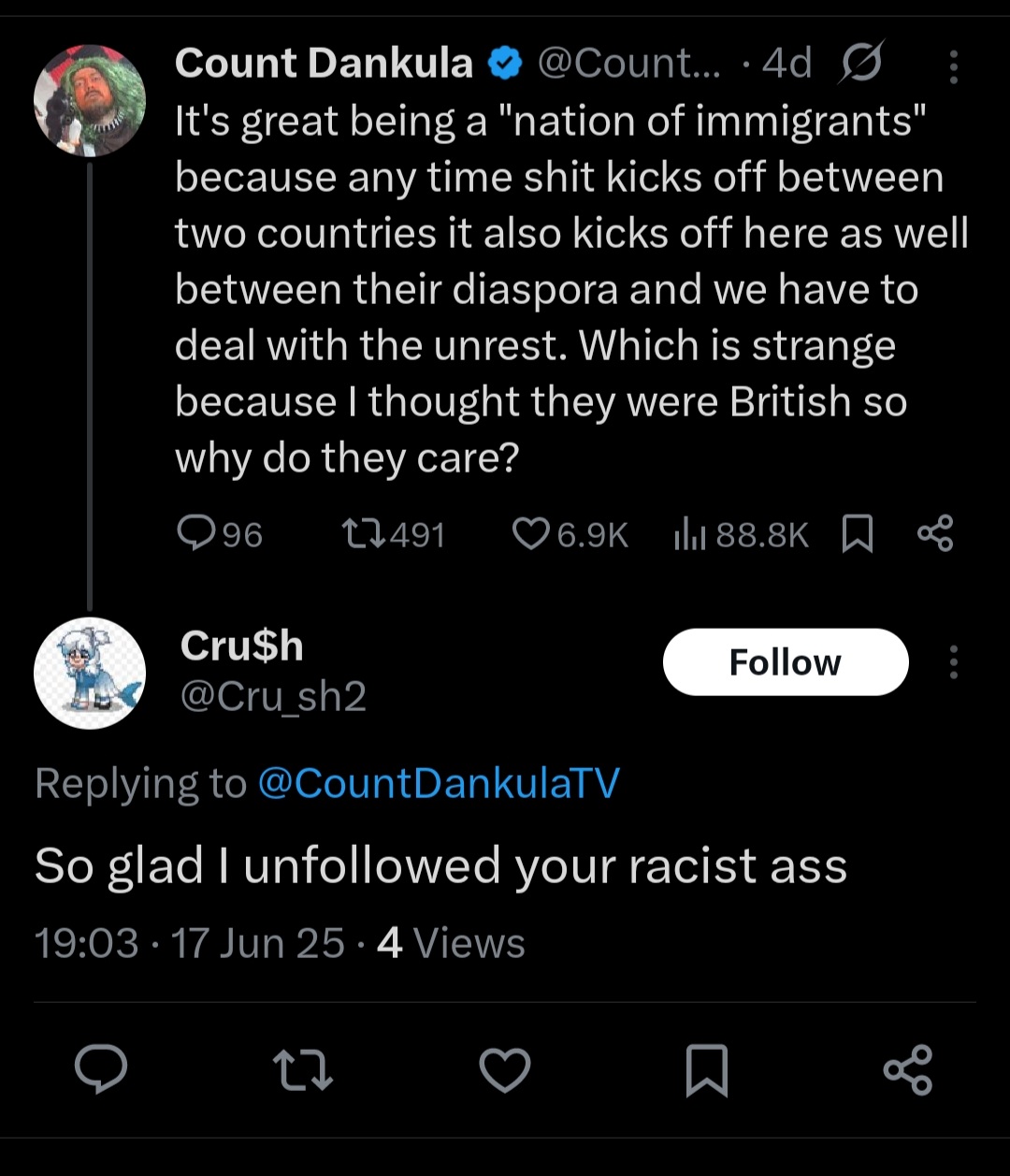The width and height of the screenshot is (1010, 1176).
Task: Open replies on Count Dankula's tweet
Action: point(219,534)
